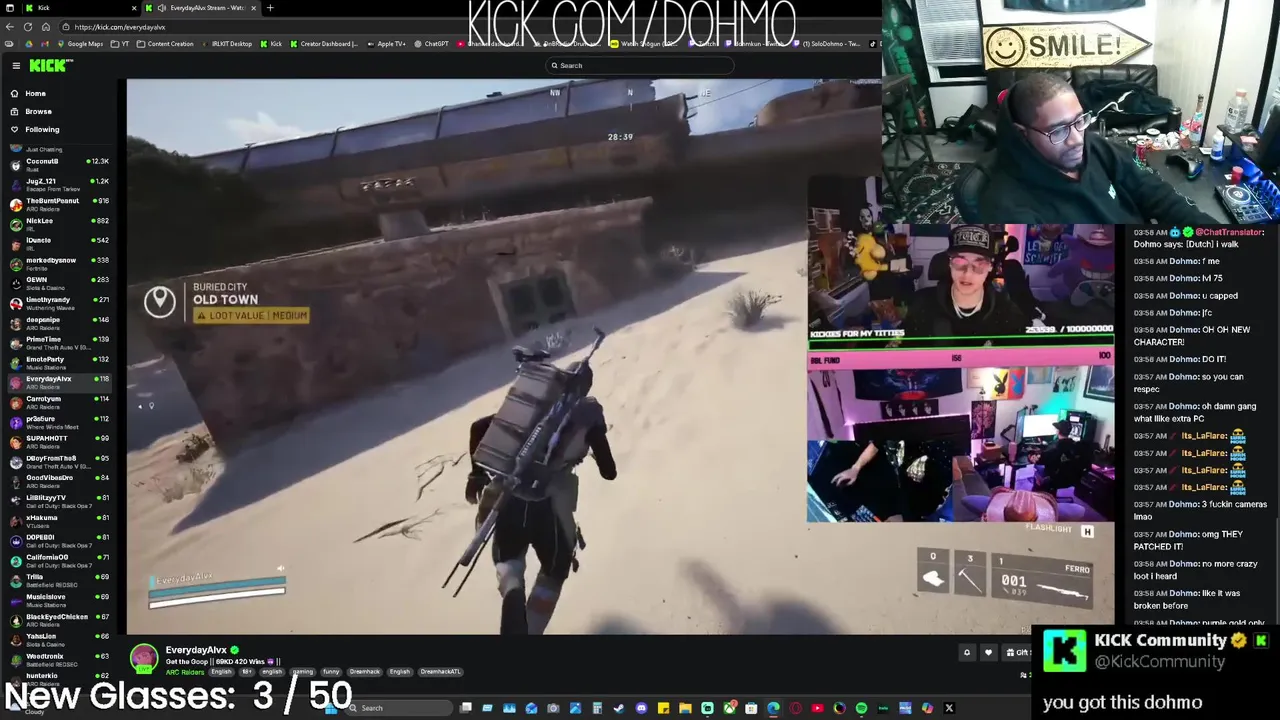
Task: Open CoconutB channel in sidebar
Action: pyautogui.click(x=60, y=164)
